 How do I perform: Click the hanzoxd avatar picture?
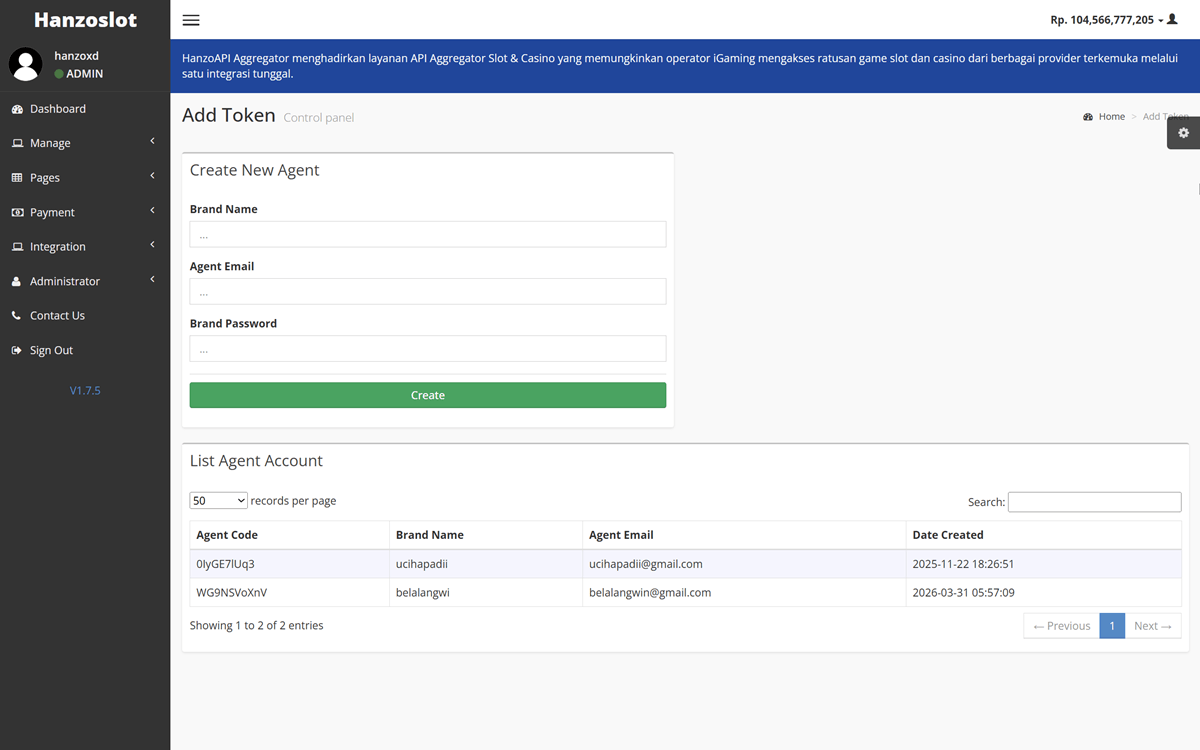(25, 64)
